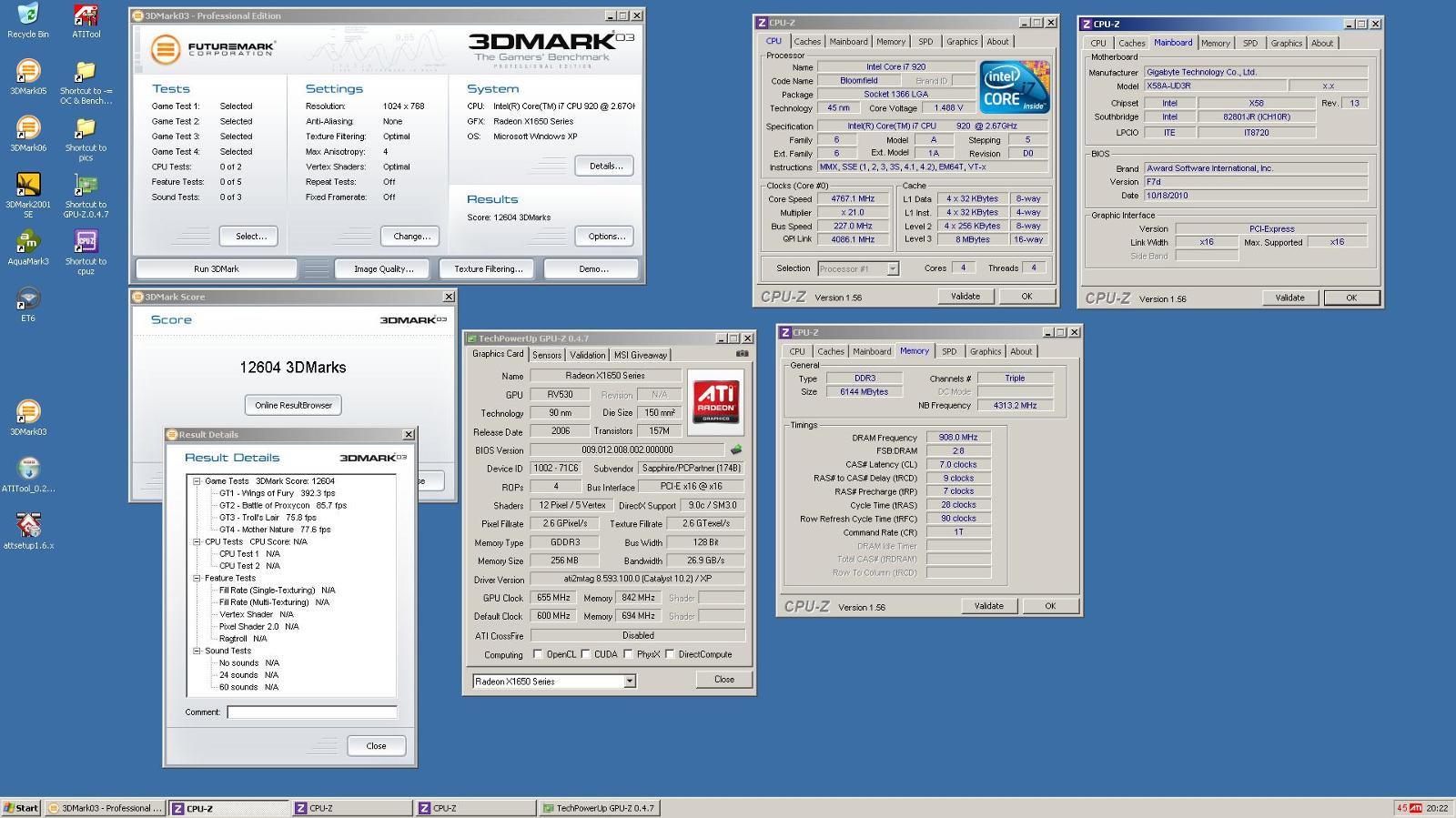Launch the AquaMark3 desktop icon
This screenshot has height=818, width=1456.
click(28, 247)
